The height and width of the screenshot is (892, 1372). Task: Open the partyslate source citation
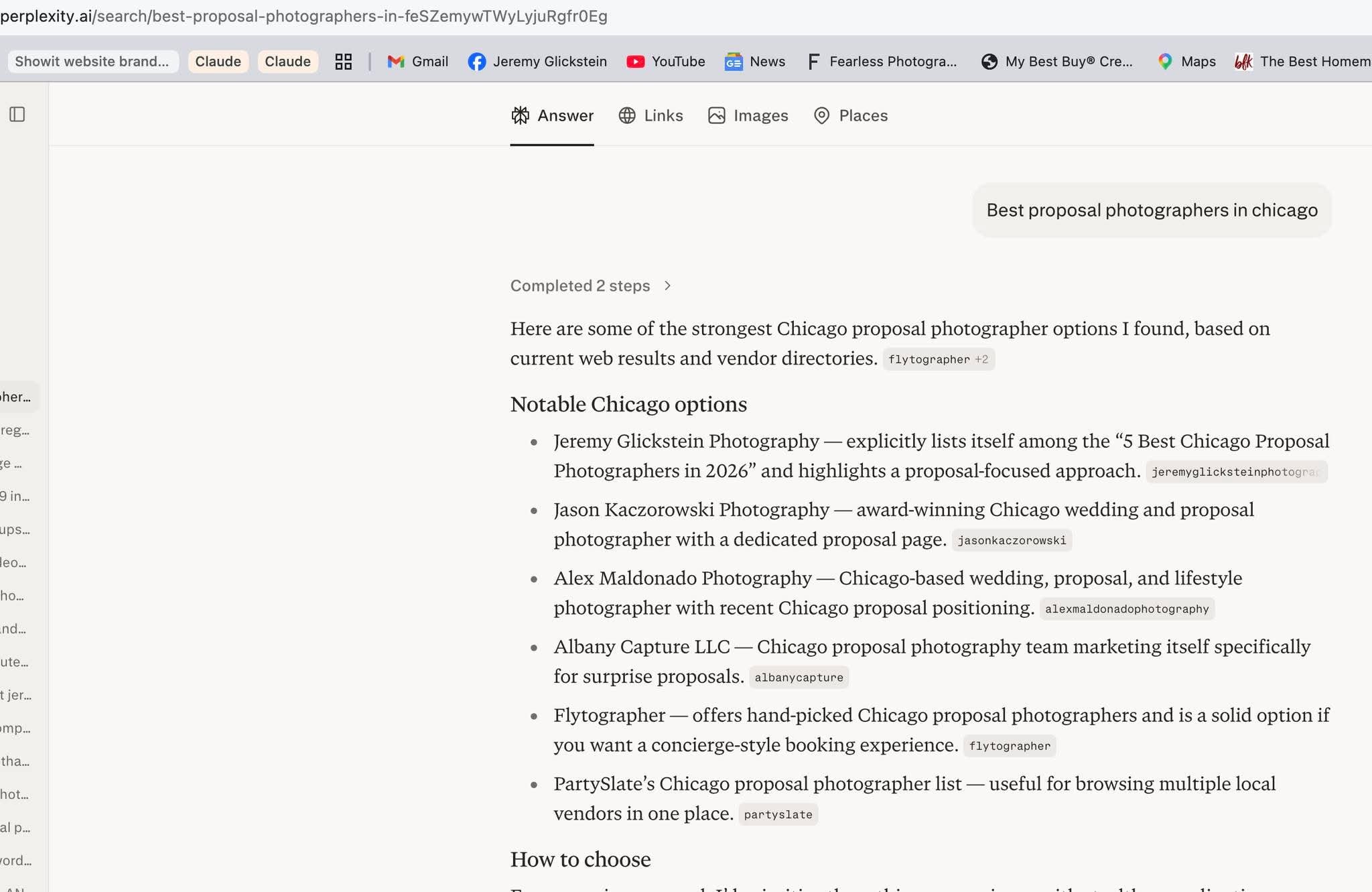[777, 814]
